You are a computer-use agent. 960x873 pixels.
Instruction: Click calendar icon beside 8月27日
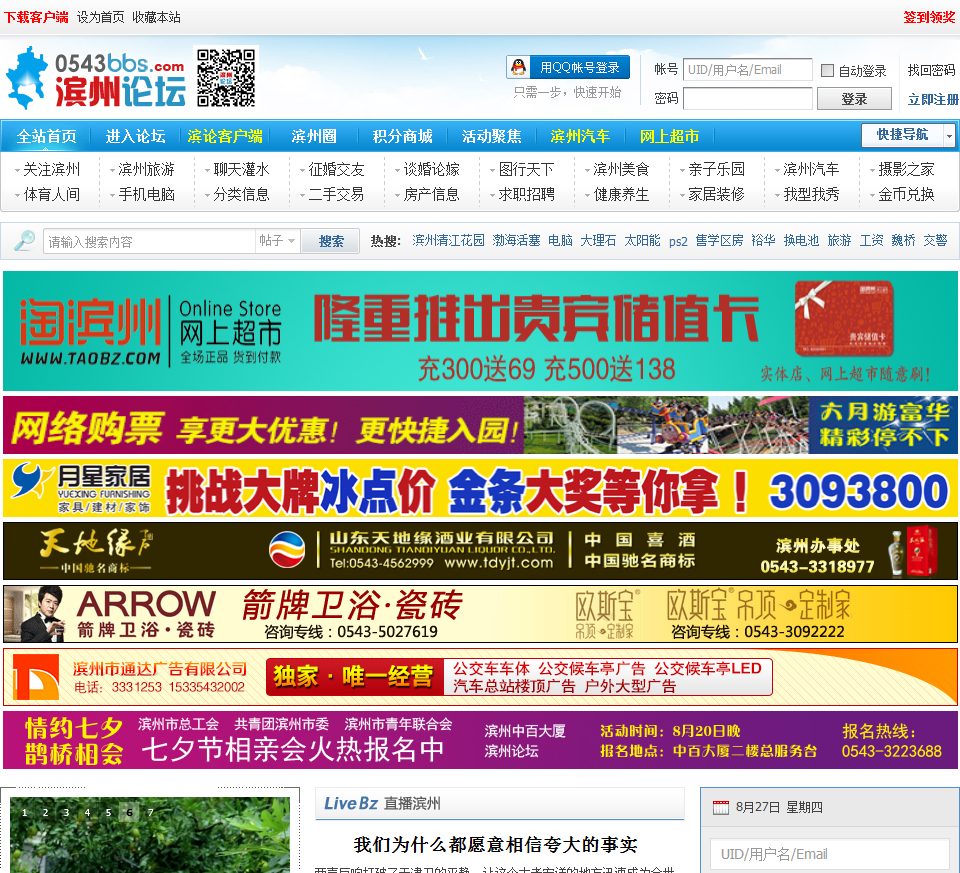click(721, 807)
